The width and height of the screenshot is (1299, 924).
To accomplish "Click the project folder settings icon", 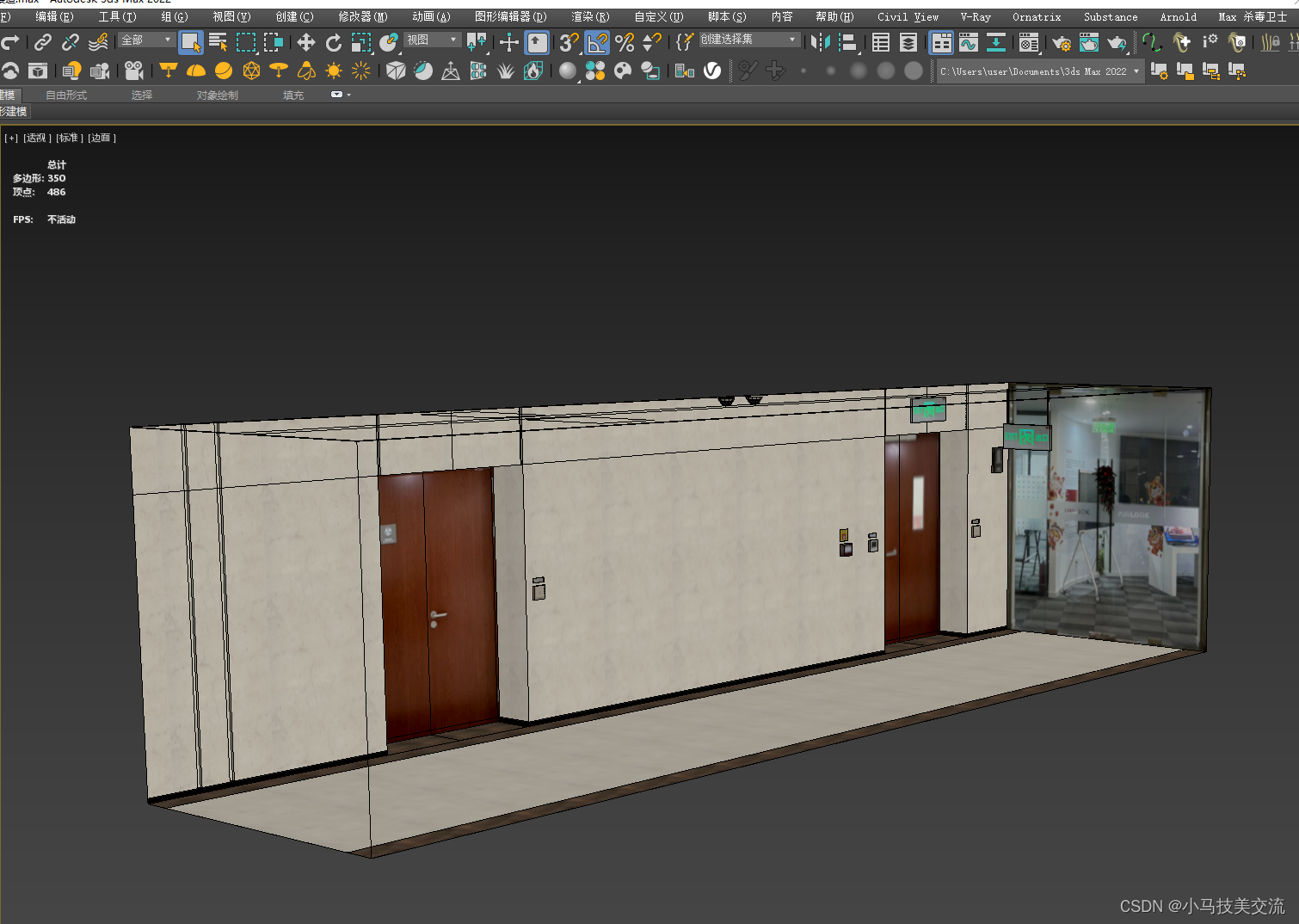I will (1160, 71).
